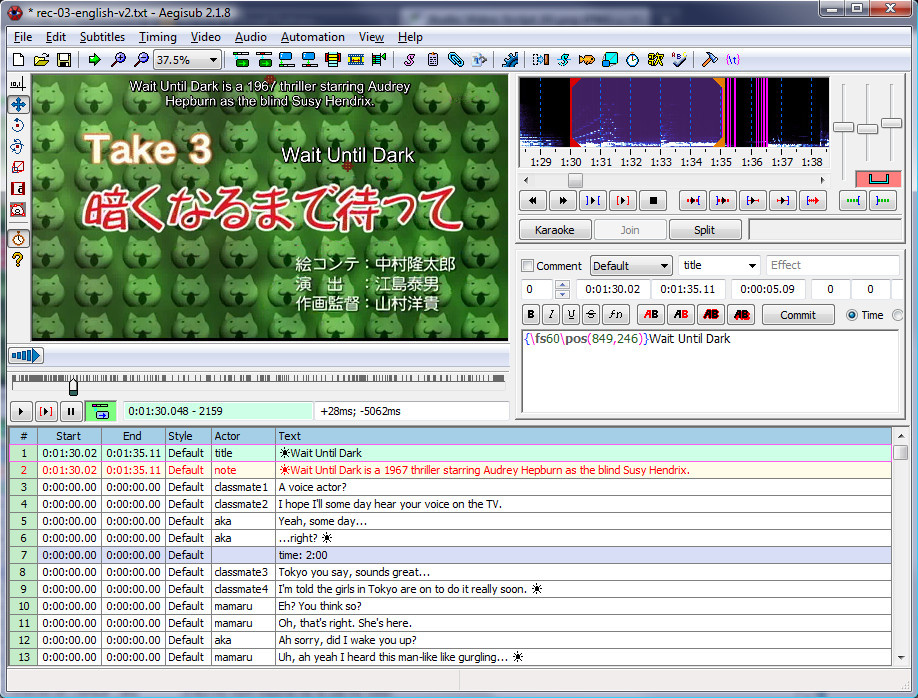Open the font face chooser button
This screenshot has height=698, width=918.
[x=617, y=315]
